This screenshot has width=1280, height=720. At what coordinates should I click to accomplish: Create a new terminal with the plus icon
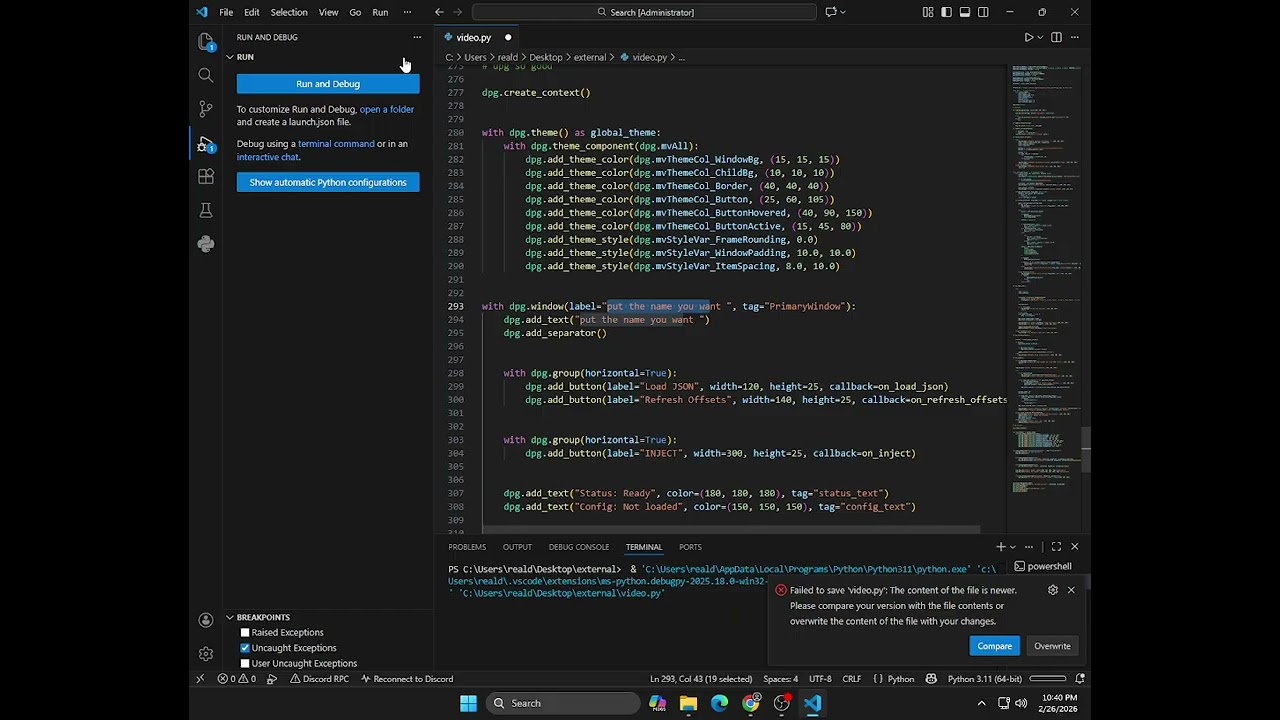[x=1000, y=547]
